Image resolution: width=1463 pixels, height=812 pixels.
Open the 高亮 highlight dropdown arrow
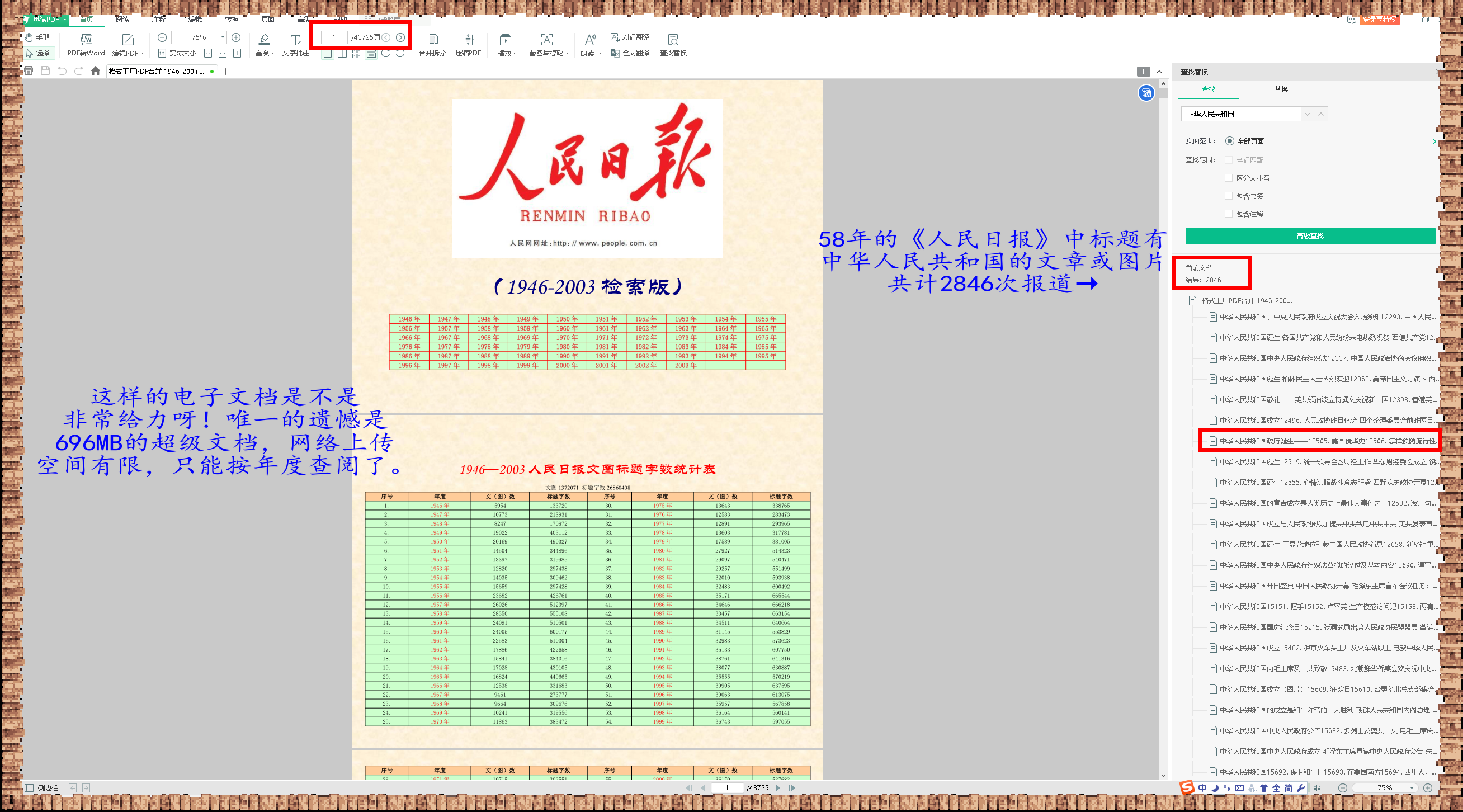coord(272,53)
